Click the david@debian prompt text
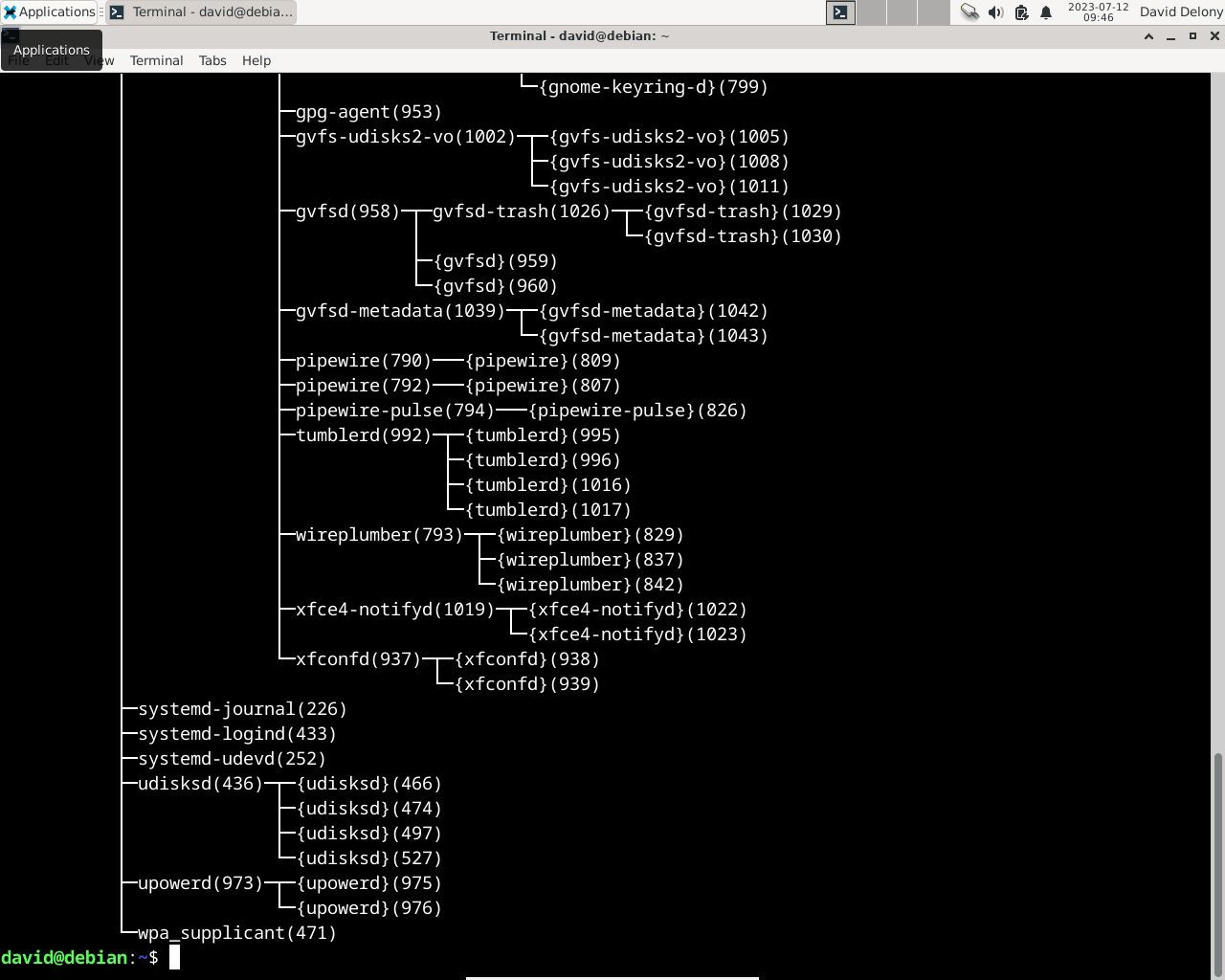1225x980 pixels. click(64, 958)
